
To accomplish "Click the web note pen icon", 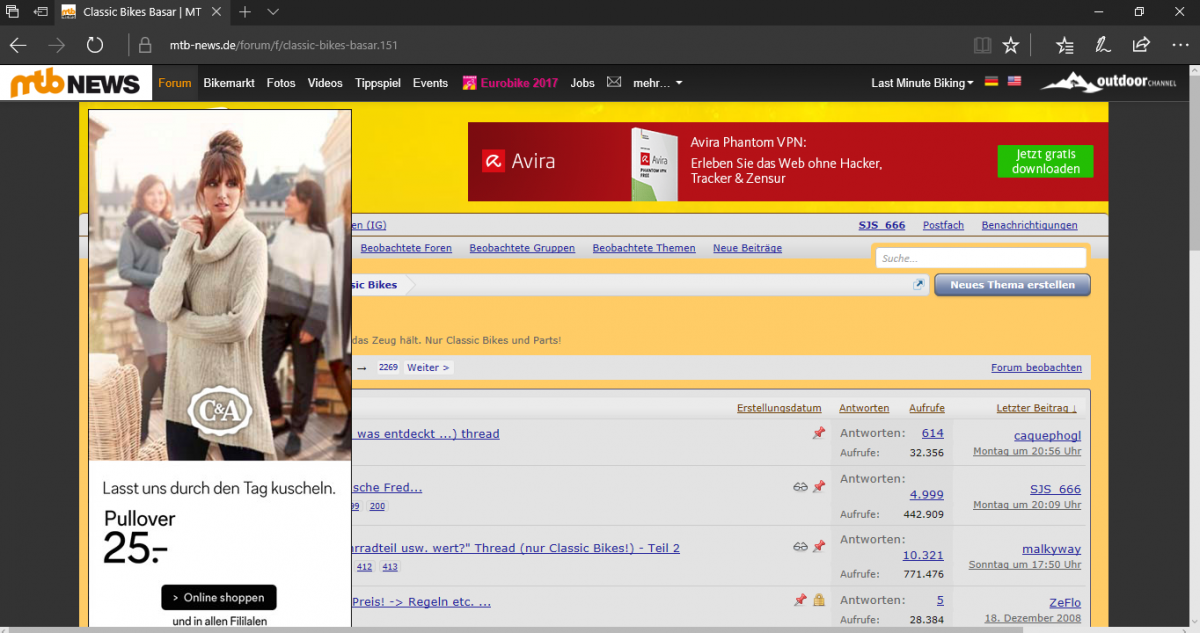I will (x=1102, y=45).
